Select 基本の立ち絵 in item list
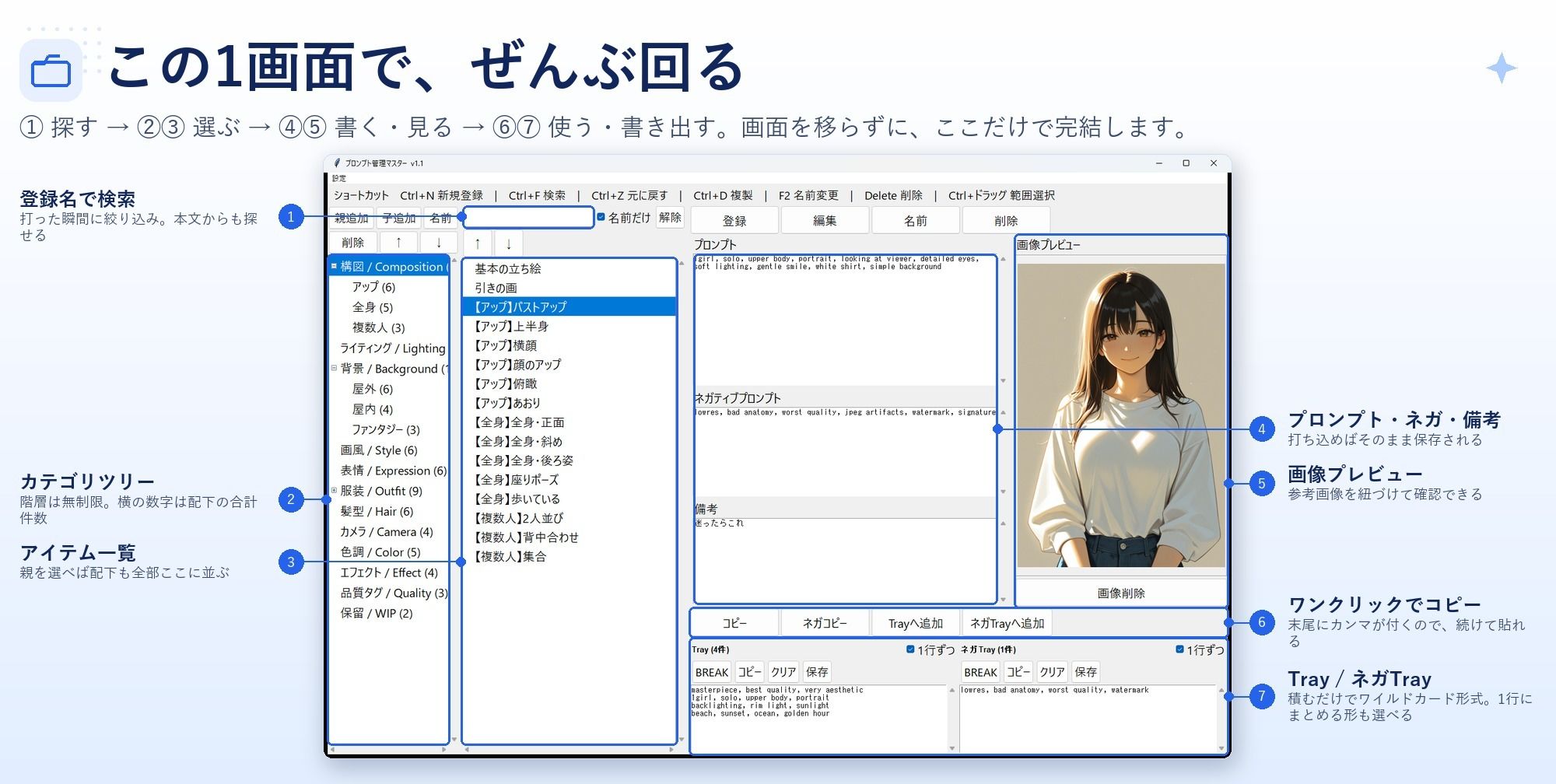Viewport: 1556px width, 784px height. pyautogui.click(x=569, y=268)
